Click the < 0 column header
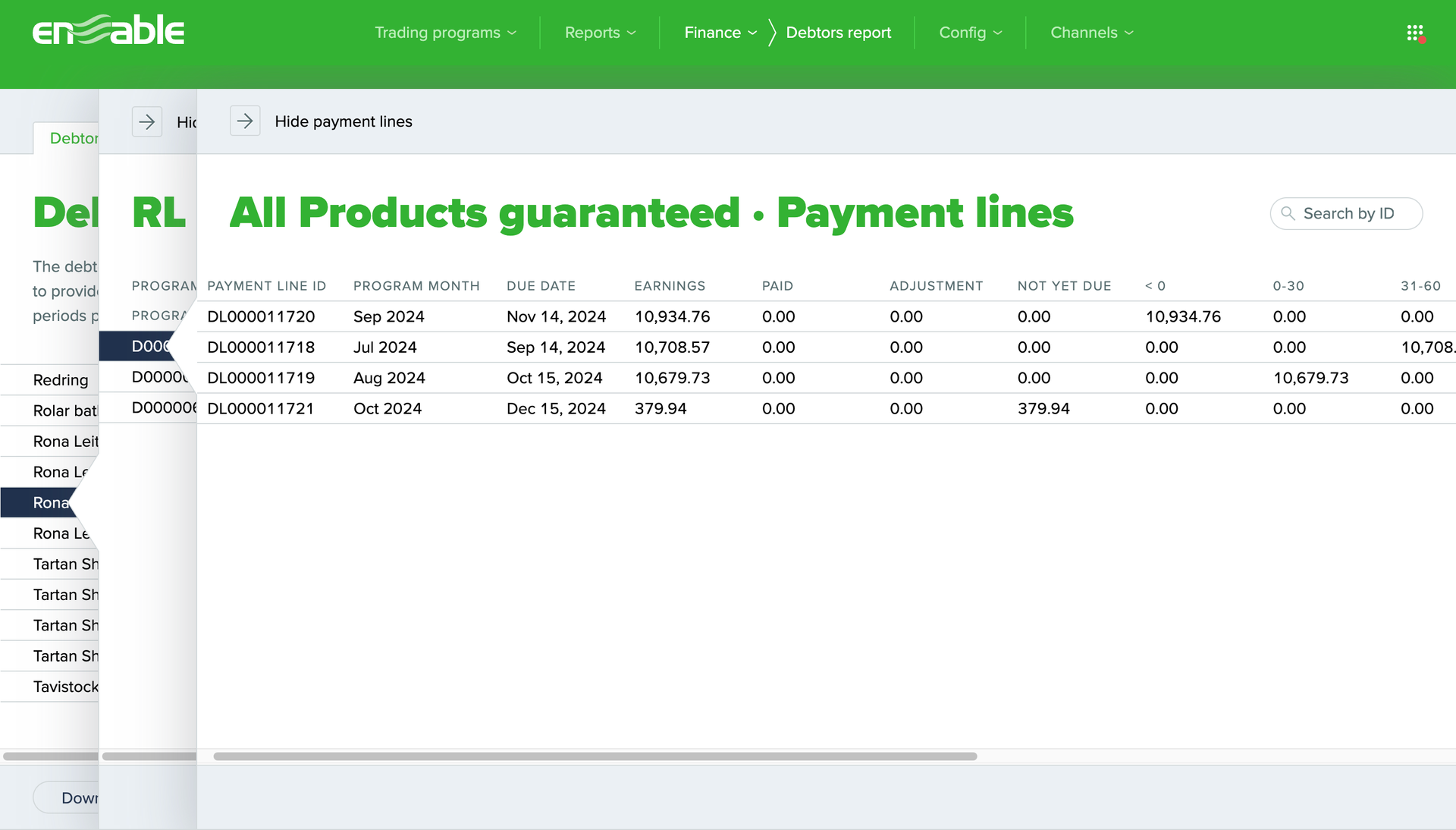This screenshot has height=830, width=1456. [1155, 286]
